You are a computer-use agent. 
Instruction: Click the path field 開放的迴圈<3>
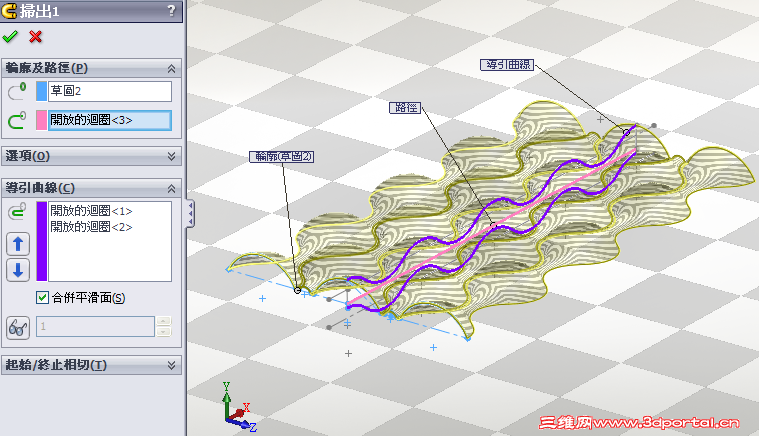(110, 120)
